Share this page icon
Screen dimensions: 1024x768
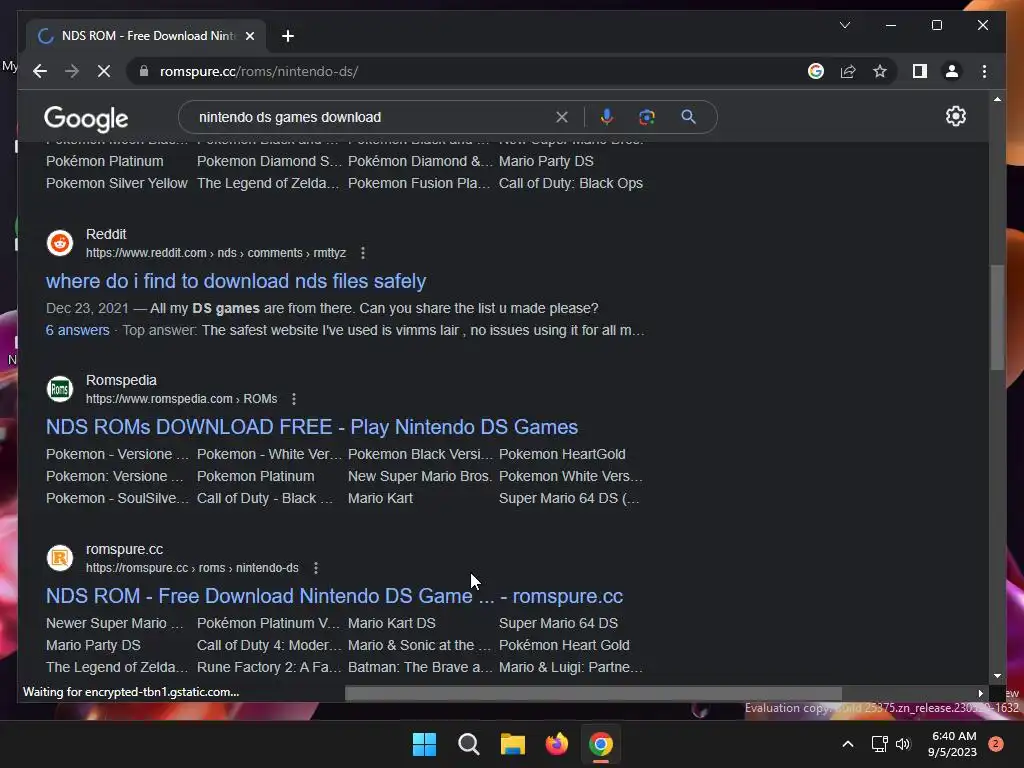tap(848, 71)
